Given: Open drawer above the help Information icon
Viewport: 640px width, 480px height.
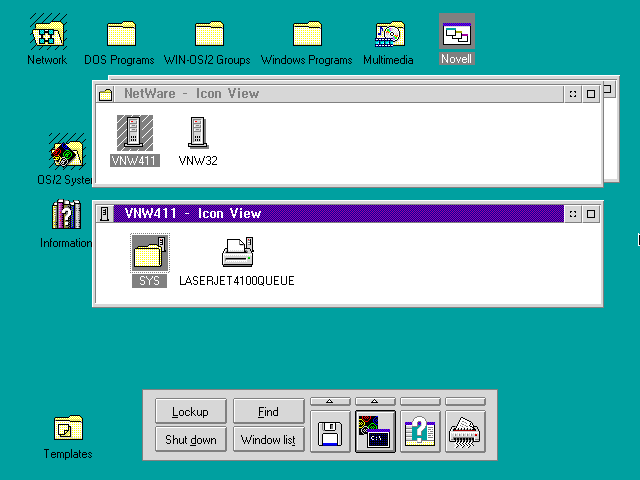Looking at the screenshot, I should [420, 402].
